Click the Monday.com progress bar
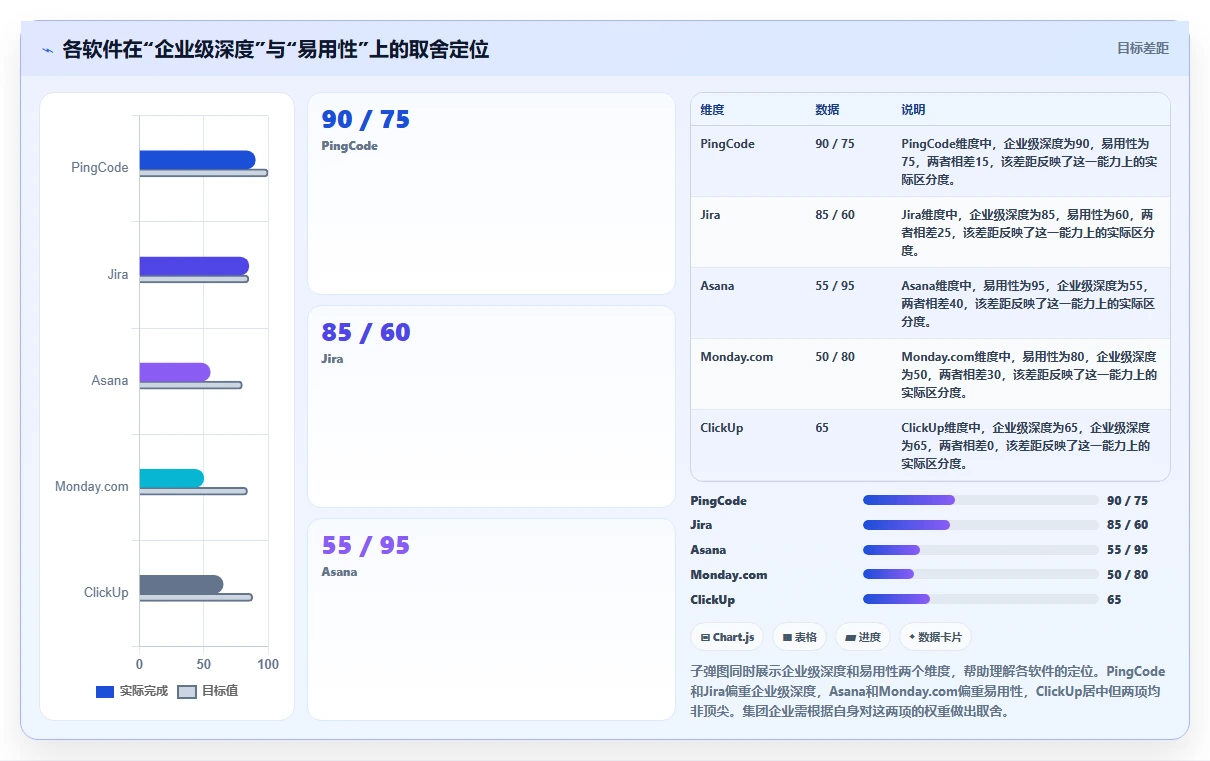 (981, 574)
